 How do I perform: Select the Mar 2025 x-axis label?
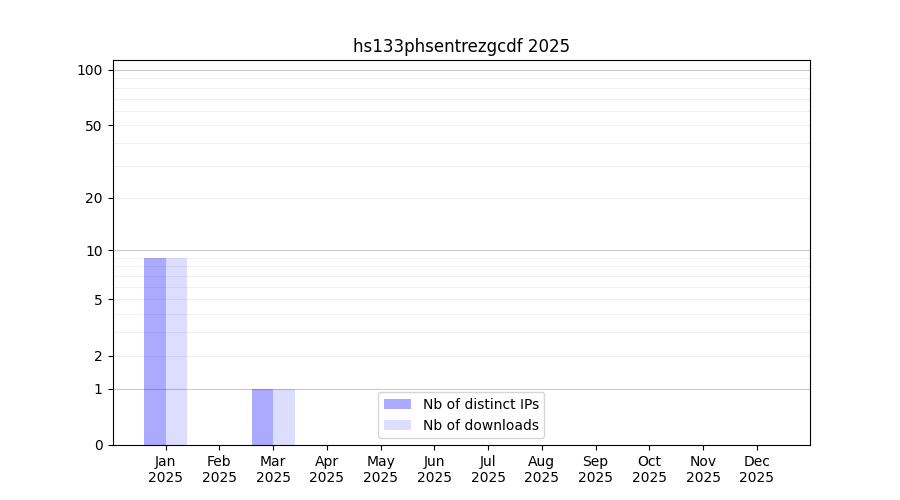click(273, 469)
